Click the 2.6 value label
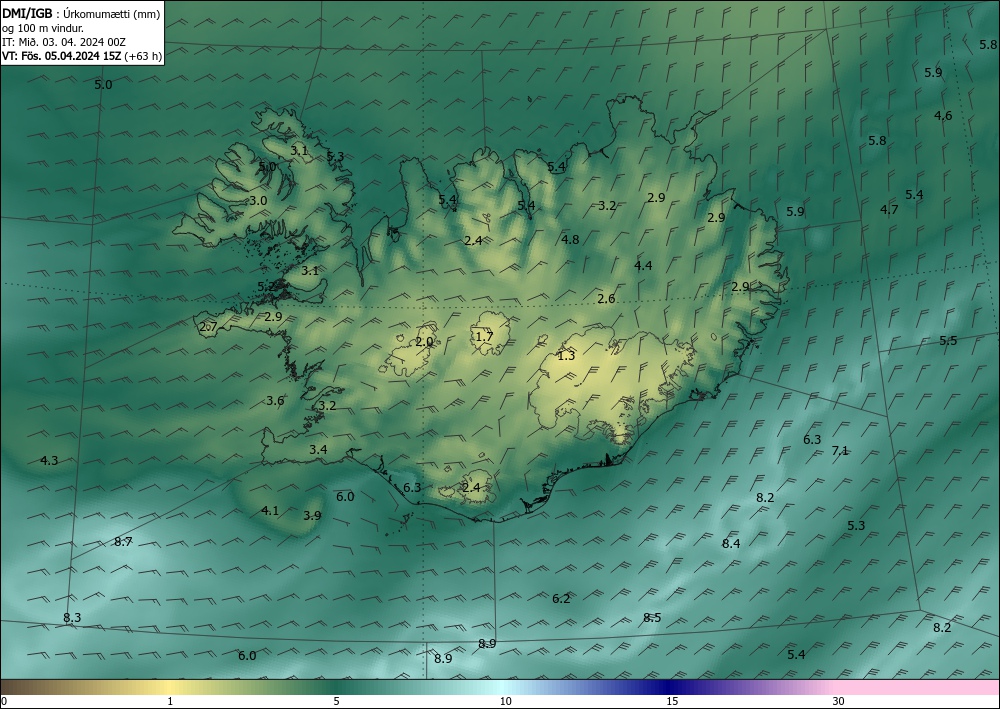 [x=607, y=298]
